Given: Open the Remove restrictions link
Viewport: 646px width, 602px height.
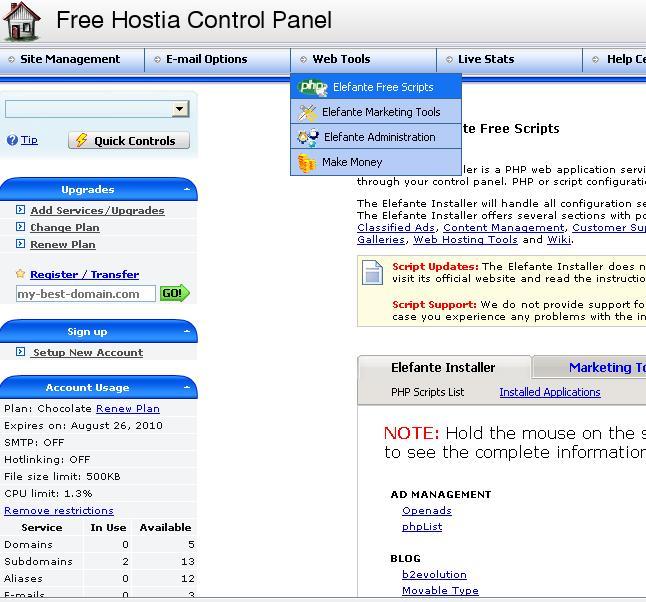Looking at the screenshot, I should [59, 511].
